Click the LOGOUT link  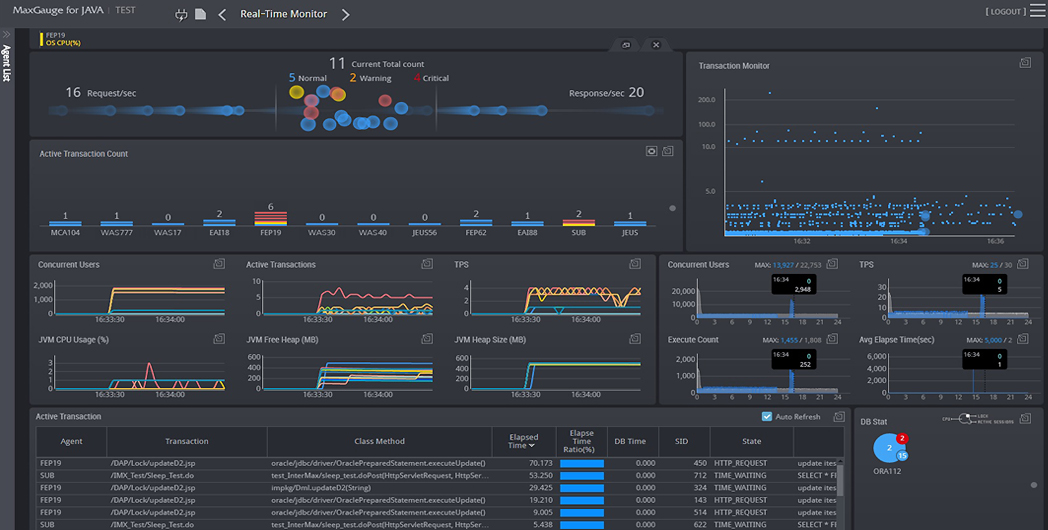pos(1005,12)
